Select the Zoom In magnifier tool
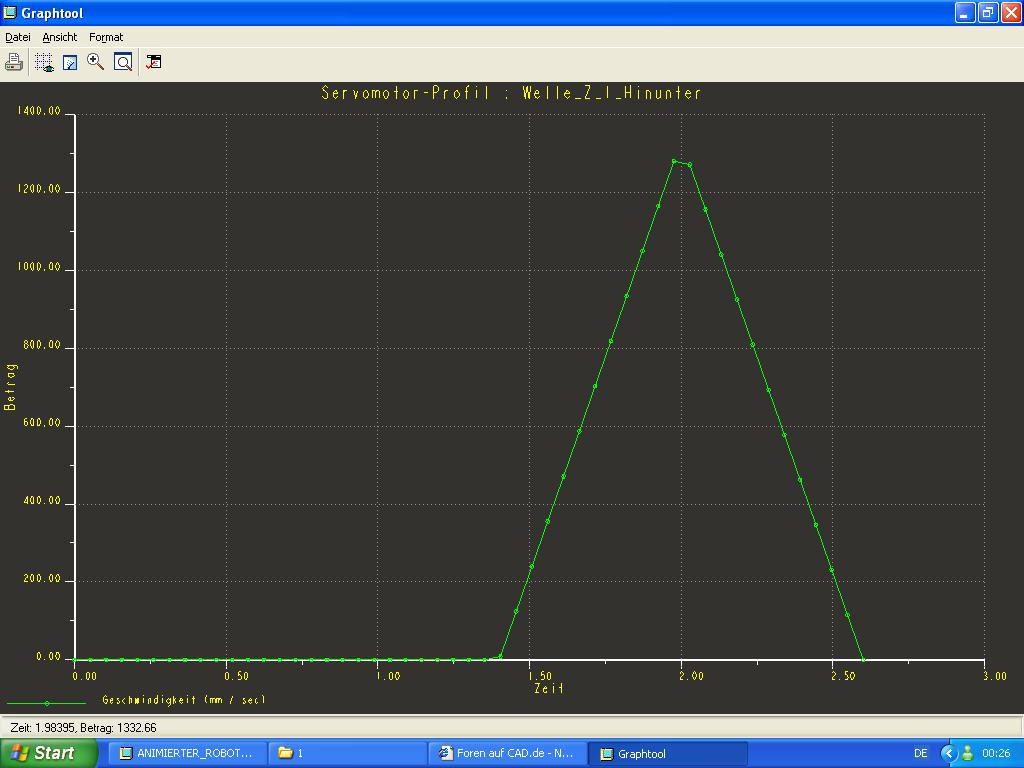Screen dimensions: 1024x768 point(95,62)
